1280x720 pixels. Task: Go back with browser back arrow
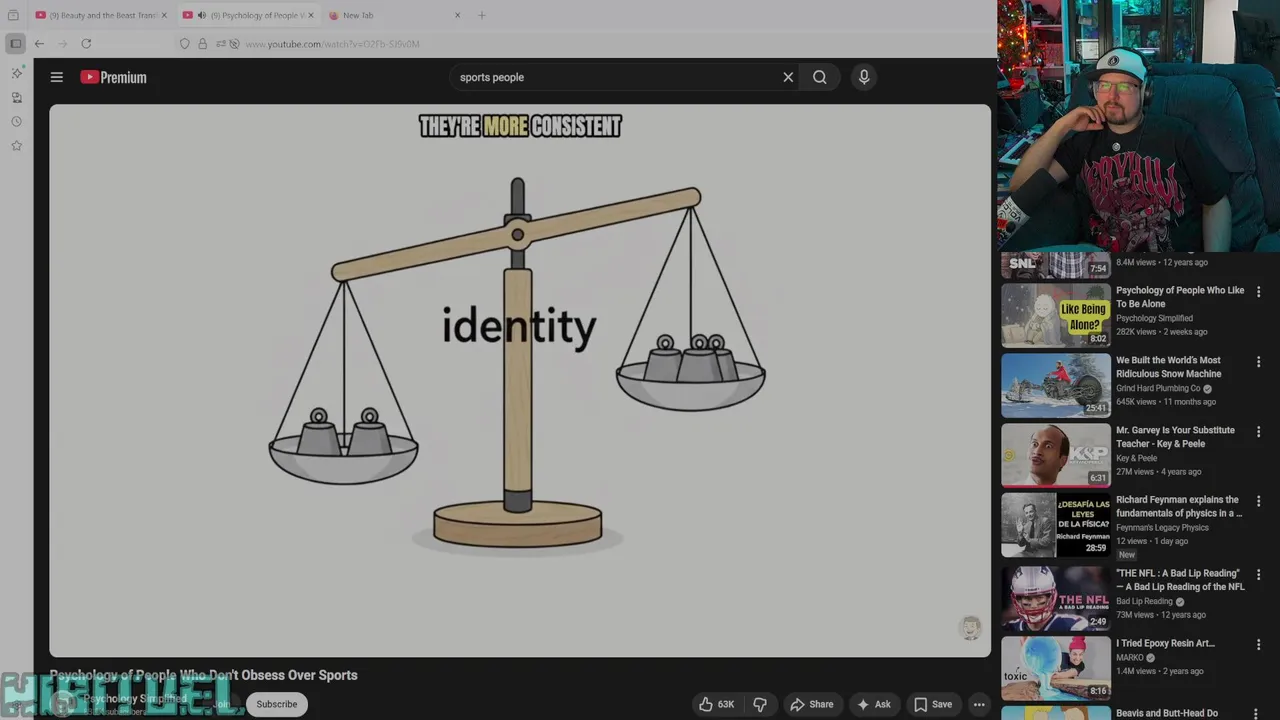tap(39, 44)
